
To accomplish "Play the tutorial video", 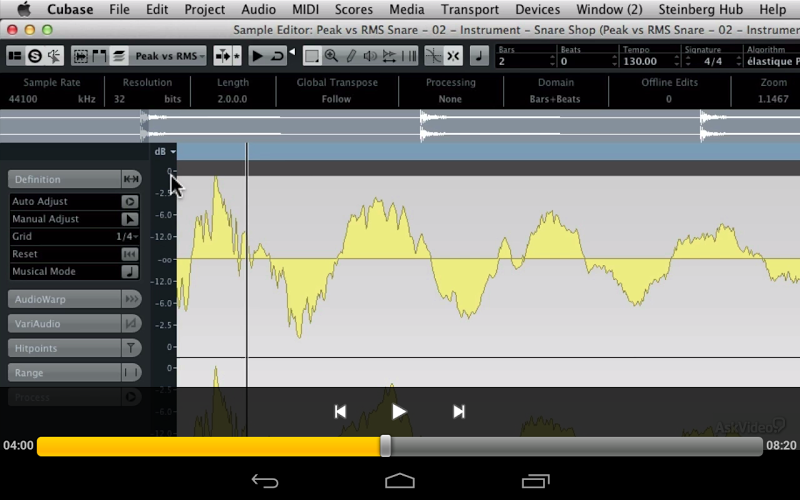I will pyautogui.click(x=399, y=412).
